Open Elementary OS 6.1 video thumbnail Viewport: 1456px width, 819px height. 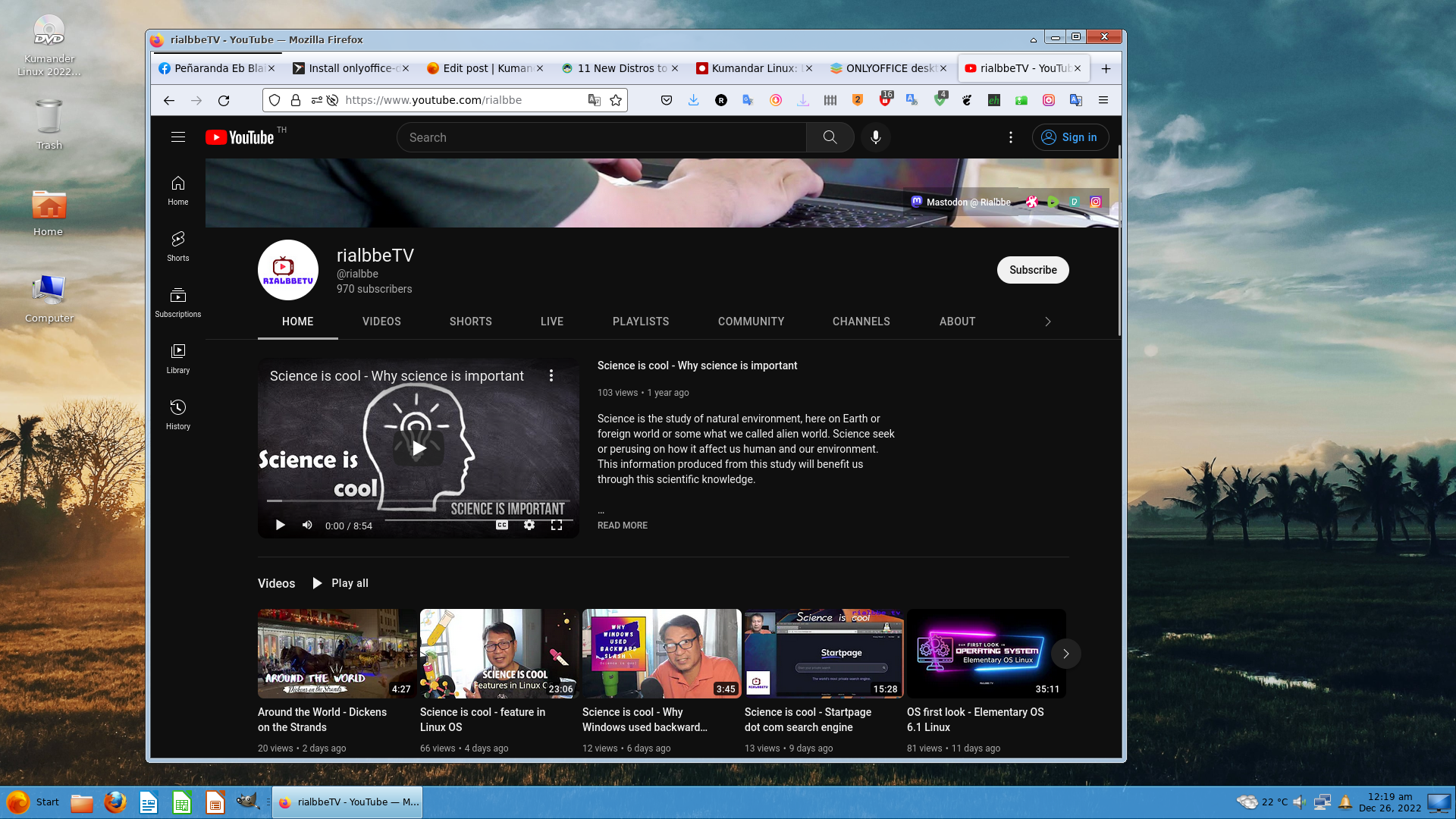tap(986, 654)
